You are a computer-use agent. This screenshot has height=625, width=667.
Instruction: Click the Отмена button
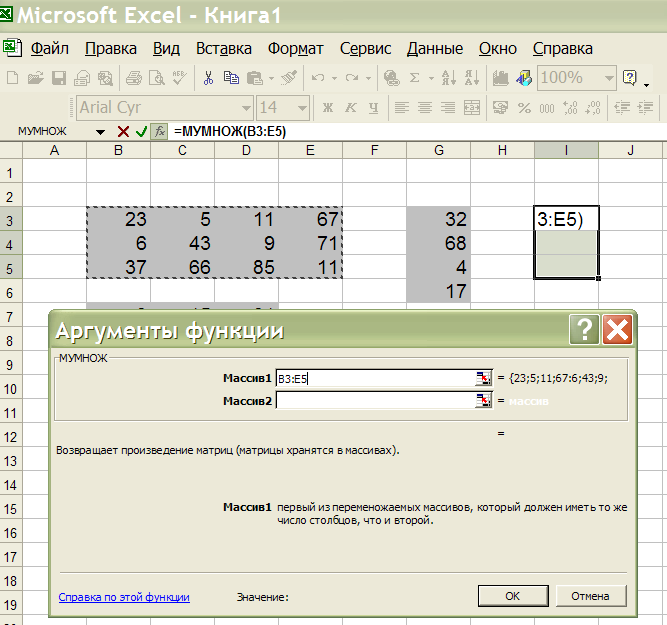[x=590, y=596]
